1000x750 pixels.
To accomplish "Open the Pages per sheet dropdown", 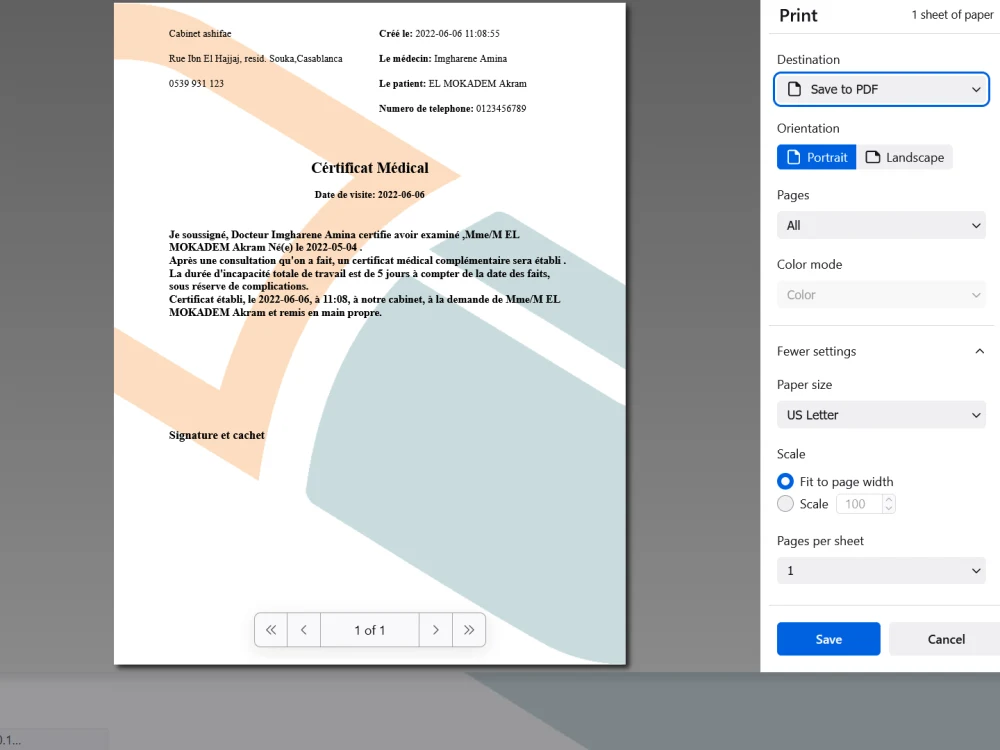I will [881, 570].
